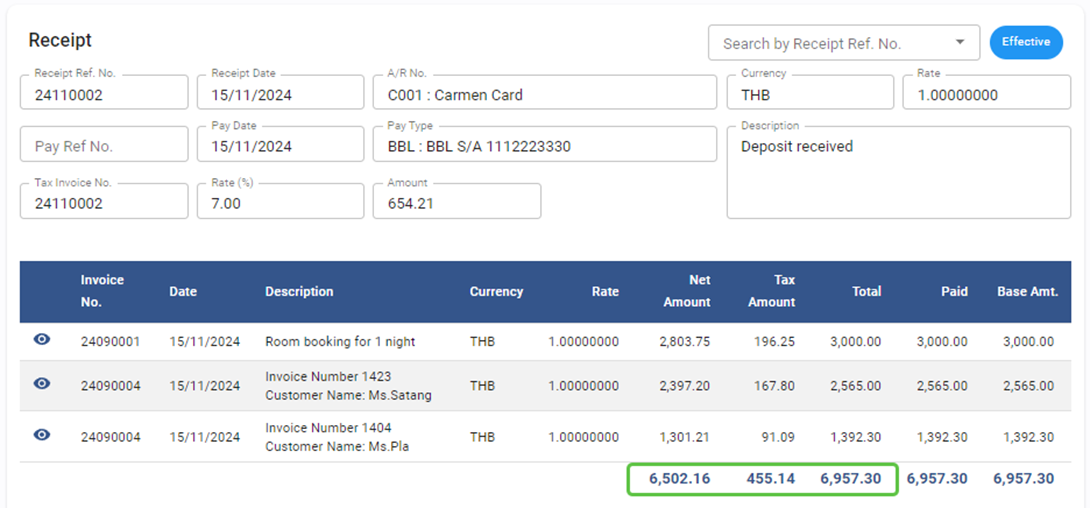Click the eye icon for invoice 24090001

(x=41, y=340)
